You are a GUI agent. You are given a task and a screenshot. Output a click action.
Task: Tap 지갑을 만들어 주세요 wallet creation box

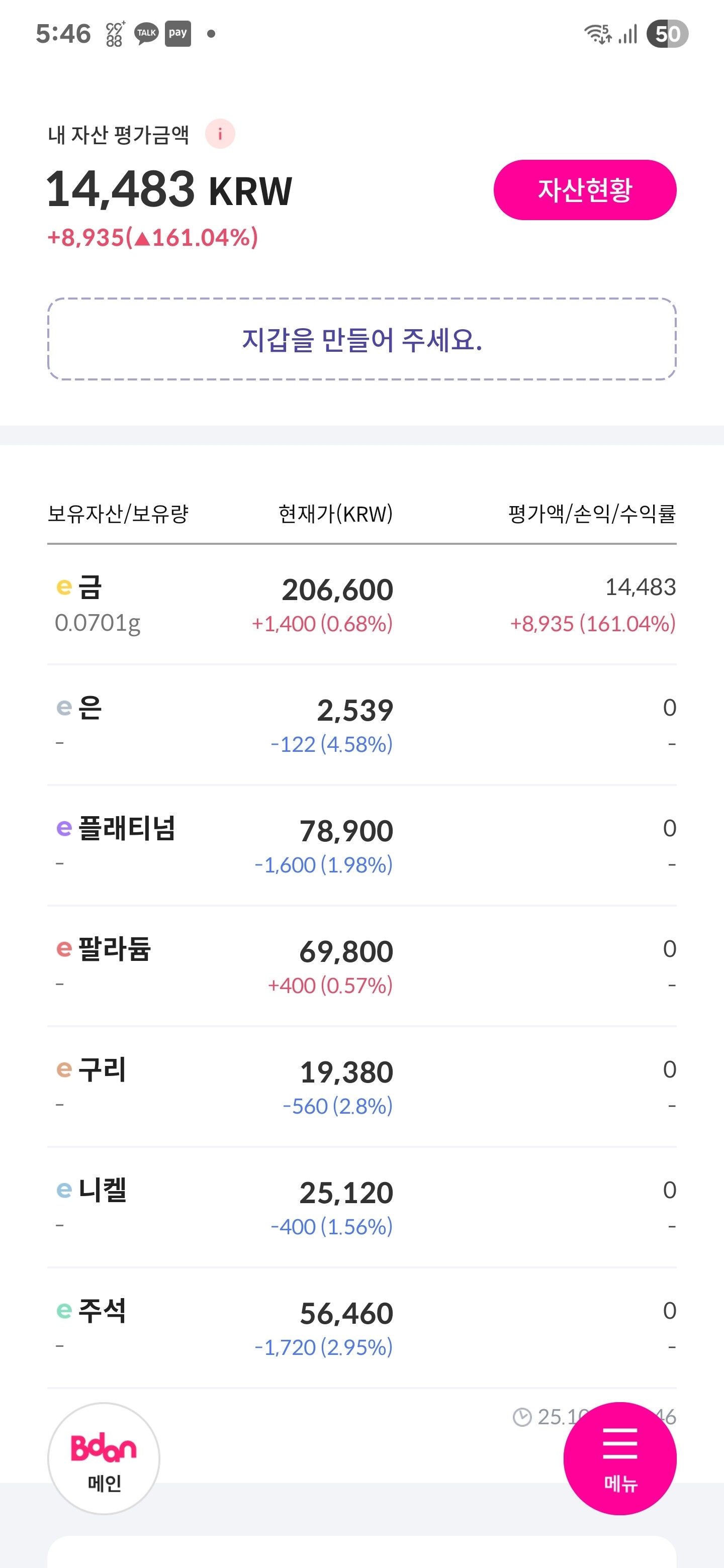pyautogui.click(x=361, y=339)
